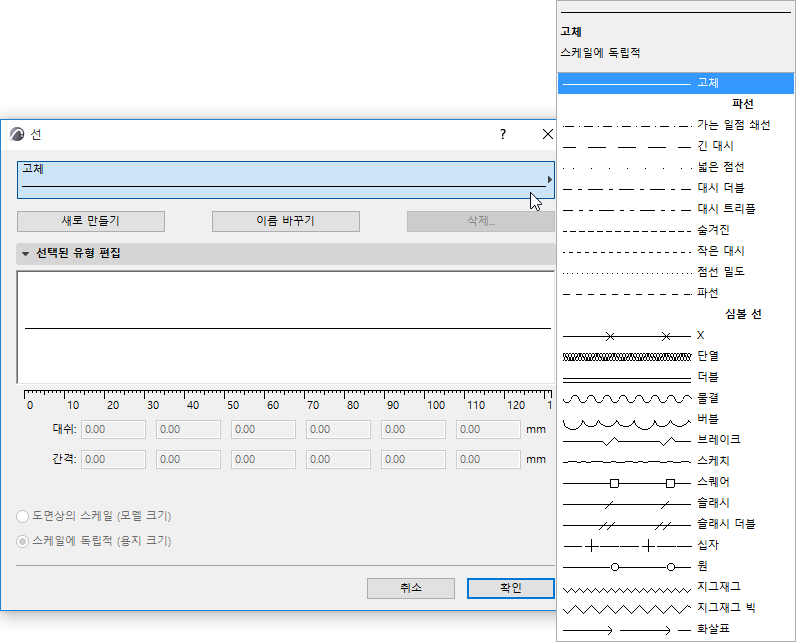Open the help question mark
The image size is (796, 642).
tap(503, 134)
